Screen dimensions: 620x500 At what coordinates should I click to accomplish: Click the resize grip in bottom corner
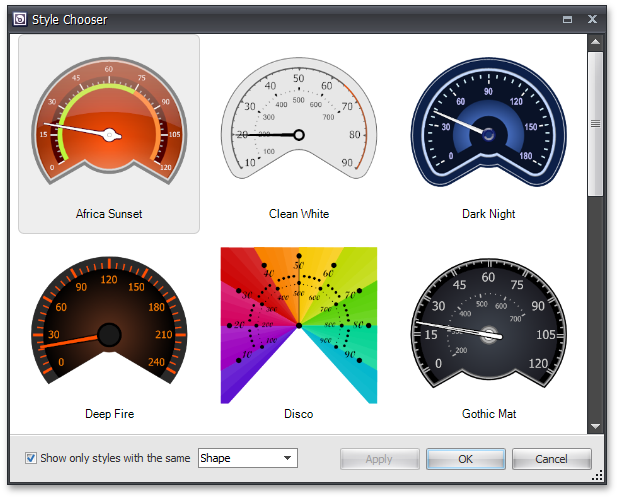tap(598, 475)
